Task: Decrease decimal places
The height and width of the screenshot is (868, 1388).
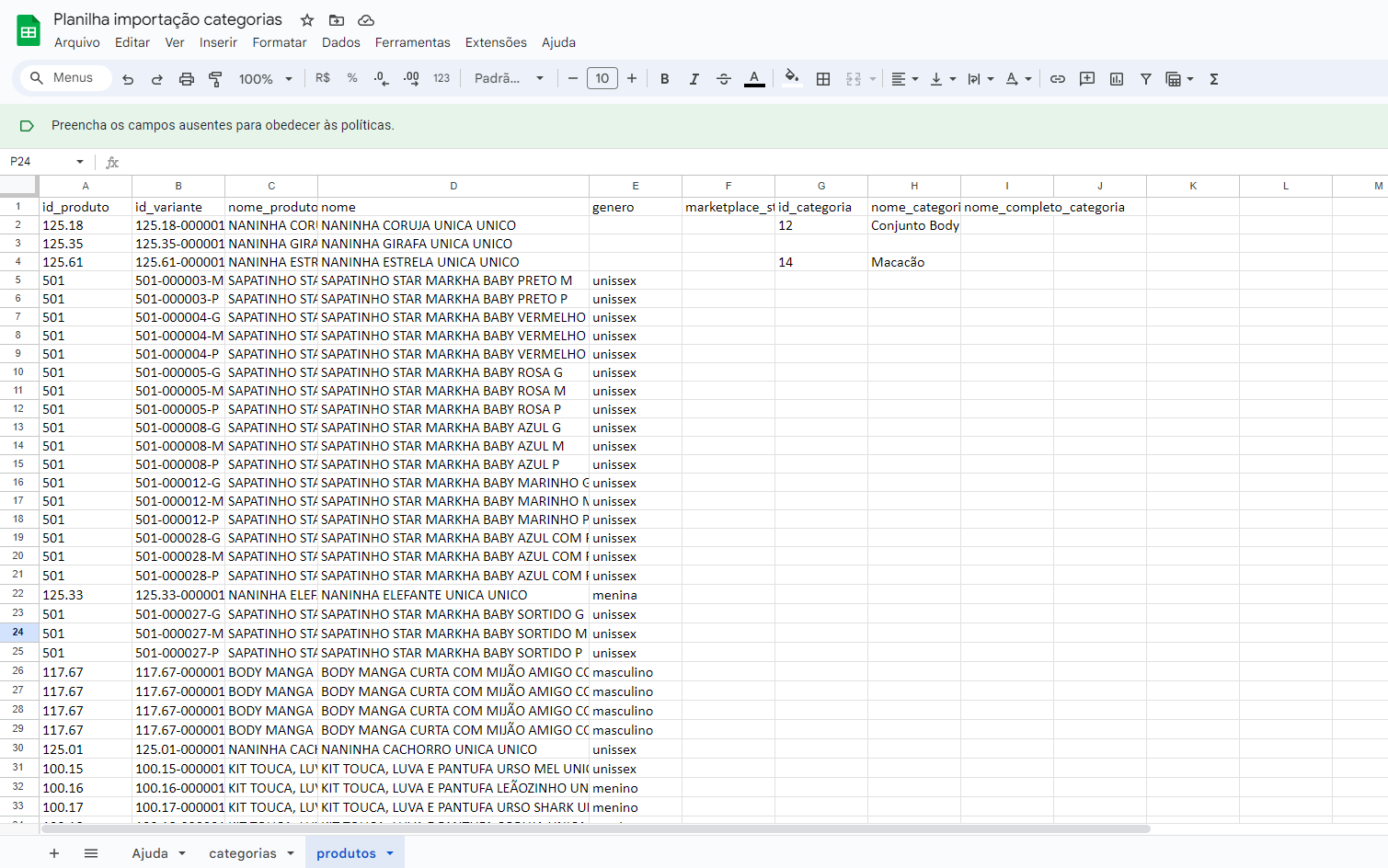Action: pyautogui.click(x=381, y=79)
